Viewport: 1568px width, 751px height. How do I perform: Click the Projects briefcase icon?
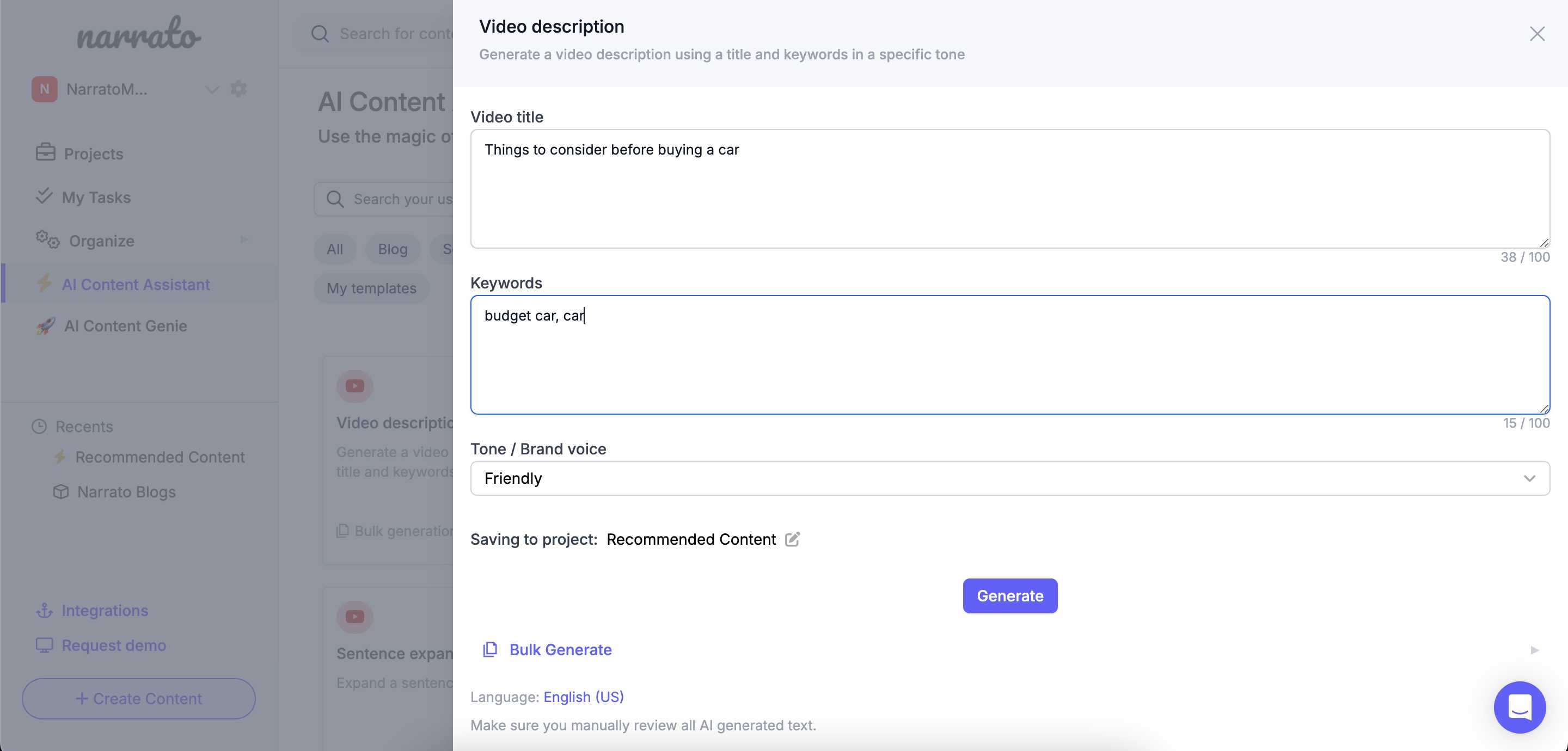[46, 152]
